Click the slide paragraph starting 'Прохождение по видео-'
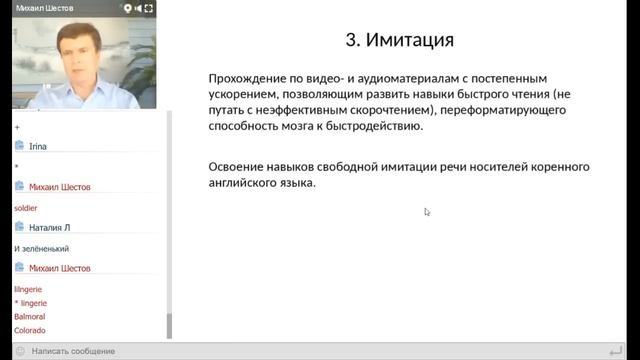This screenshot has width=640, height=360. coord(389,102)
